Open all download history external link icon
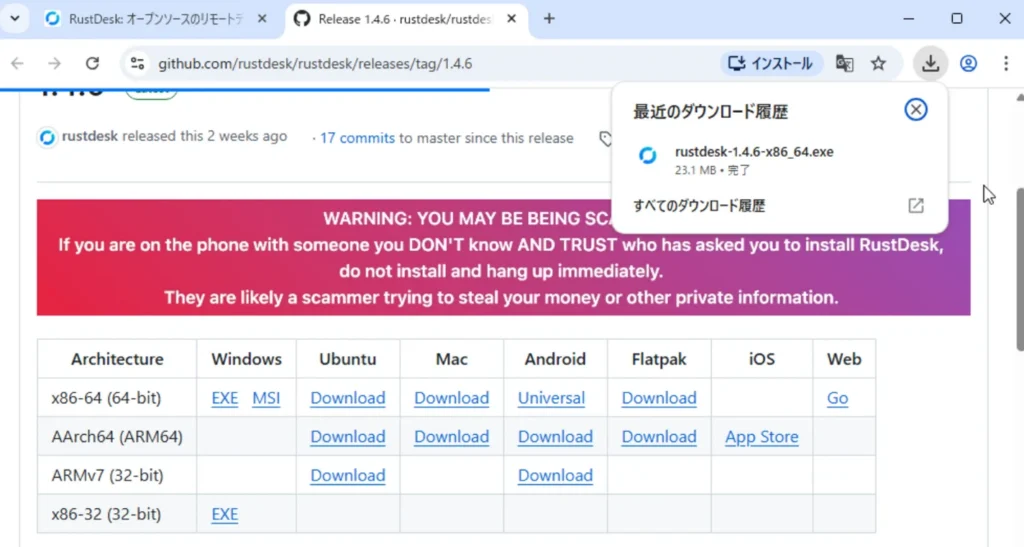This screenshot has height=547, width=1024. click(915, 206)
